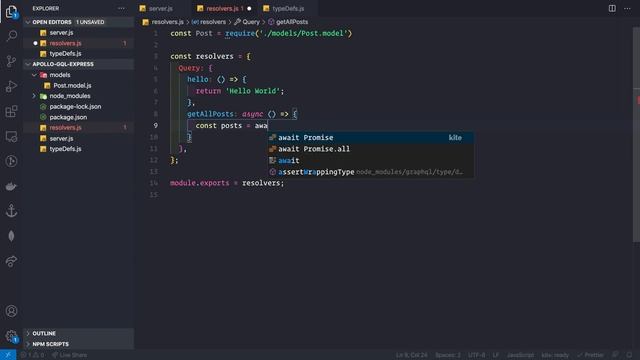
Task: Switch to the resolvers.js tab
Action: click(x=224, y=8)
